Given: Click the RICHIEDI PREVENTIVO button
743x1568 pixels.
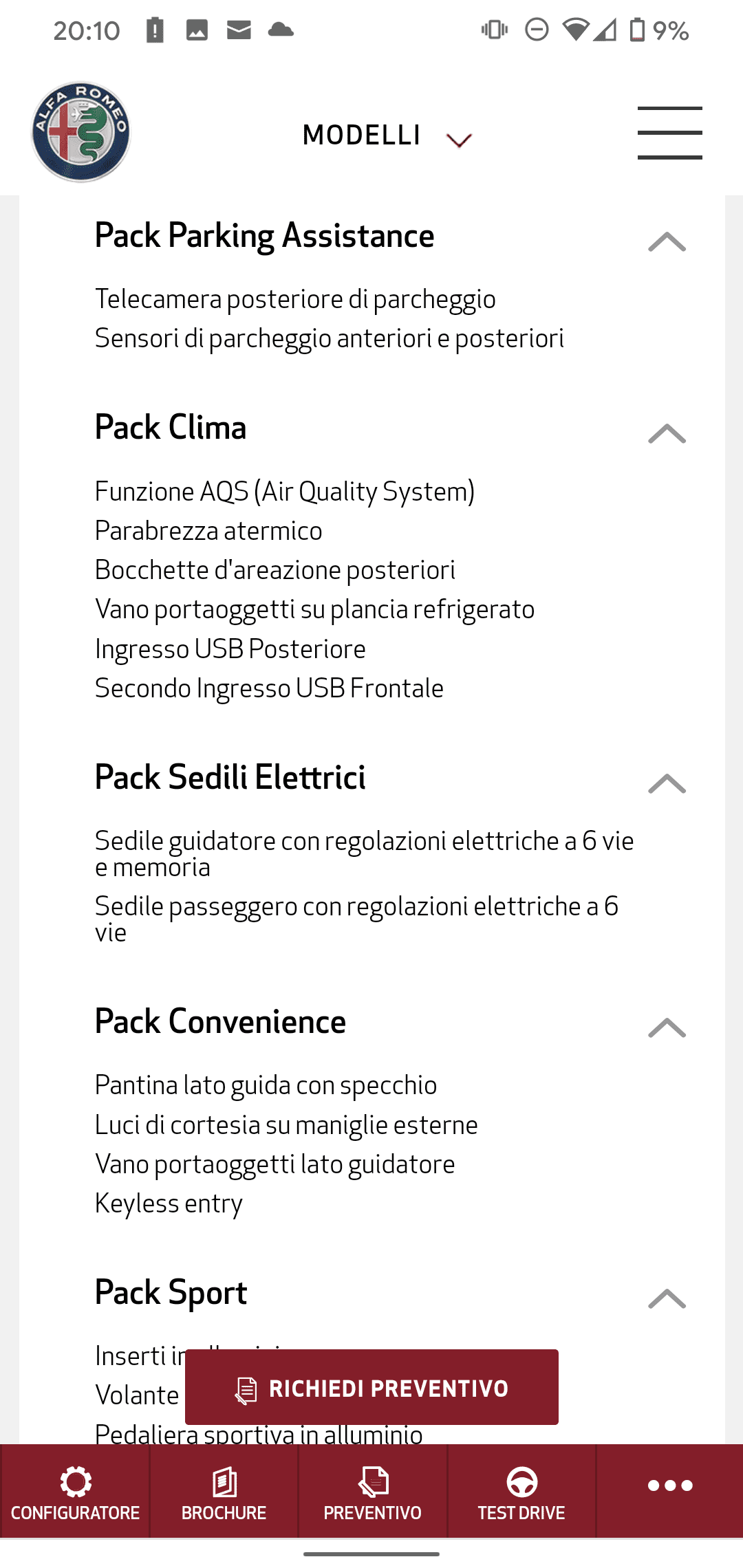Looking at the screenshot, I should coord(371,1388).
